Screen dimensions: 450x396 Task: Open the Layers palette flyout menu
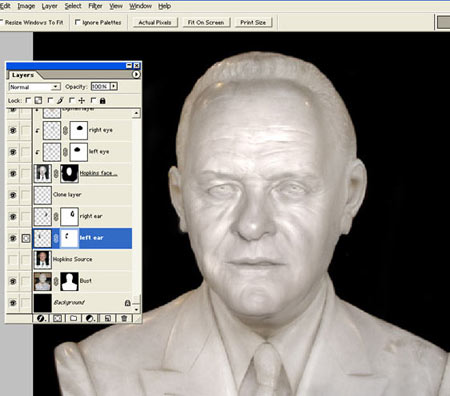(136, 74)
